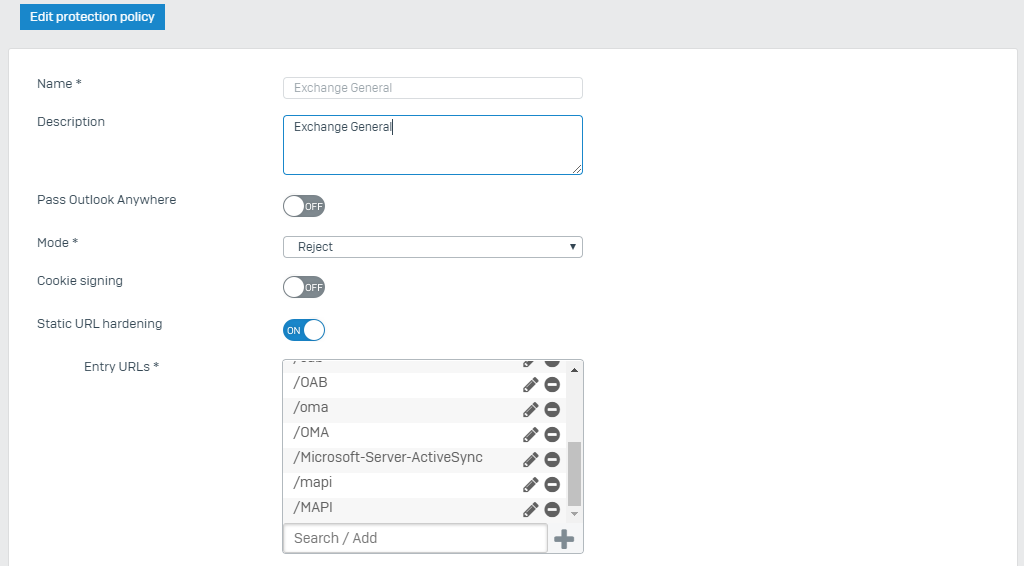The height and width of the screenshot is (566, 1024).
Task: Remove the /oma entry URL
Action: (552, 409)
